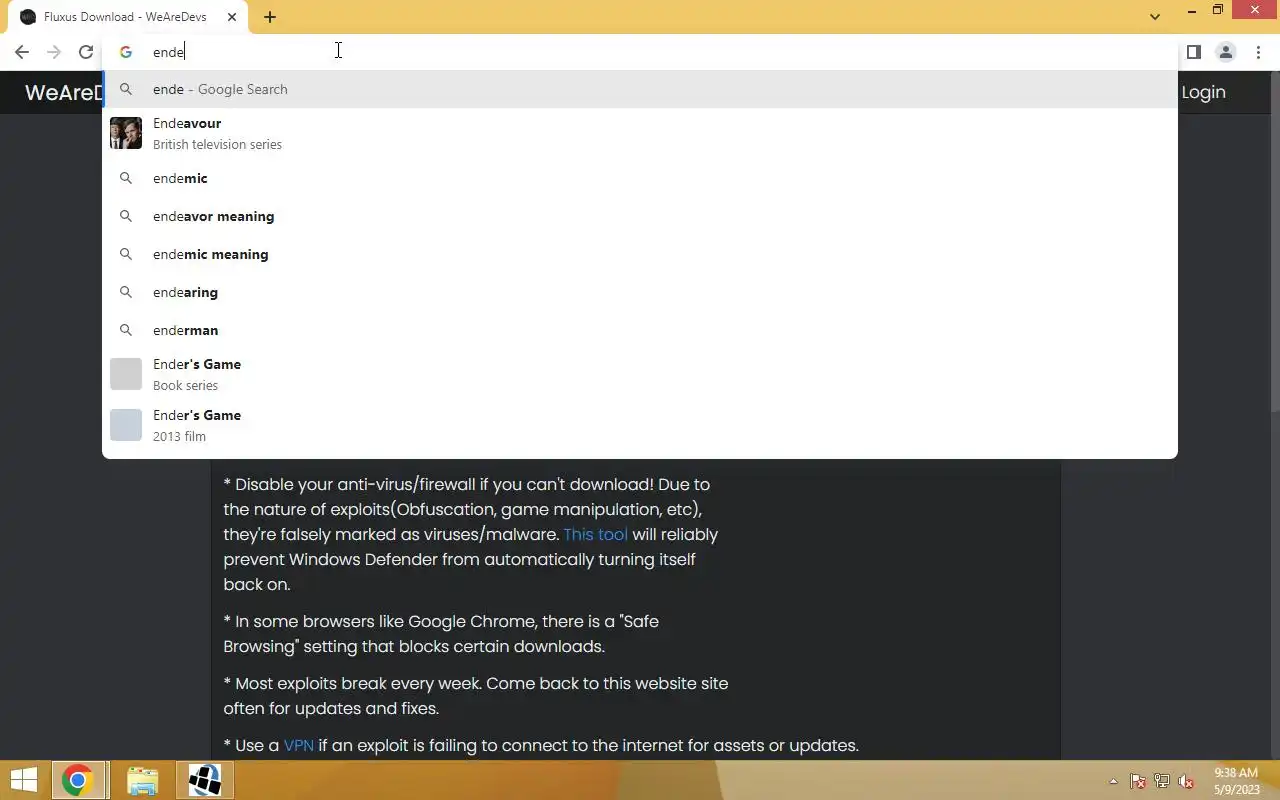Click the Login link on WeAreDevs

coord(1203,92)
